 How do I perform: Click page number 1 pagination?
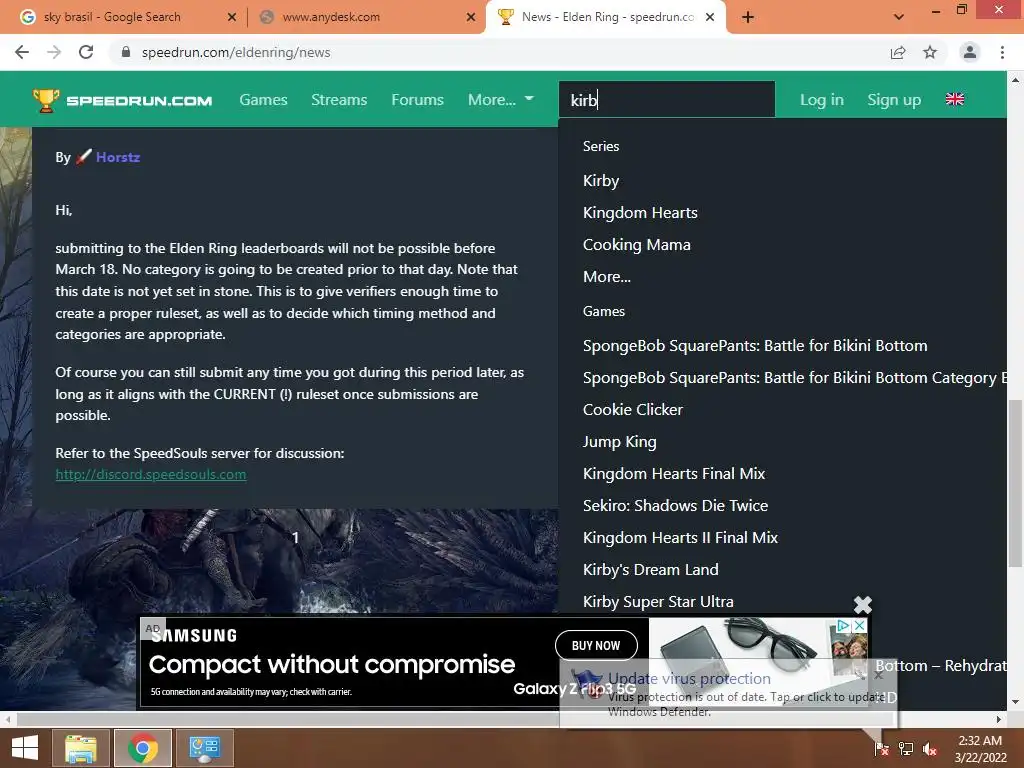tap(295, 537)
